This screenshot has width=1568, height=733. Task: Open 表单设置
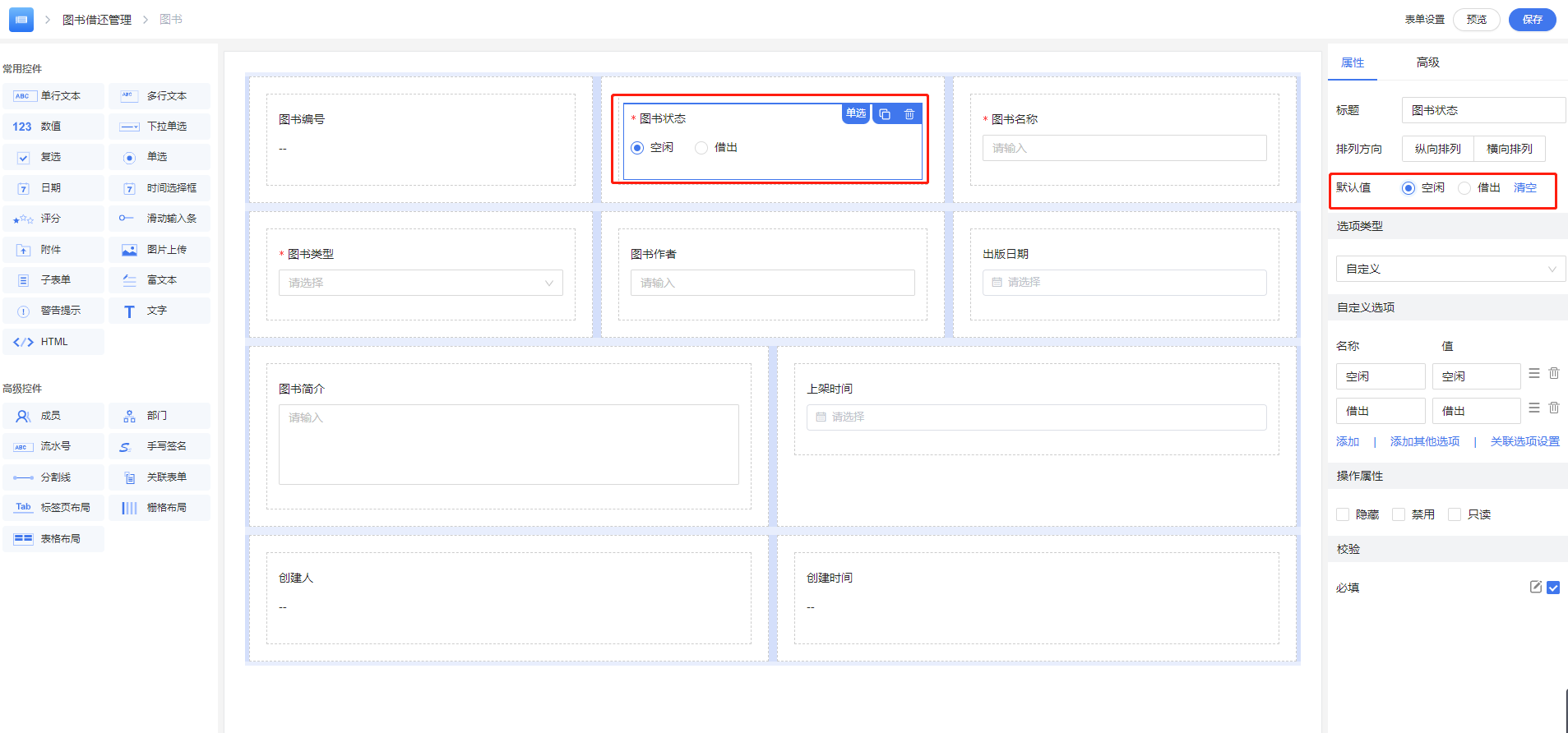[x=1425, y=20]
